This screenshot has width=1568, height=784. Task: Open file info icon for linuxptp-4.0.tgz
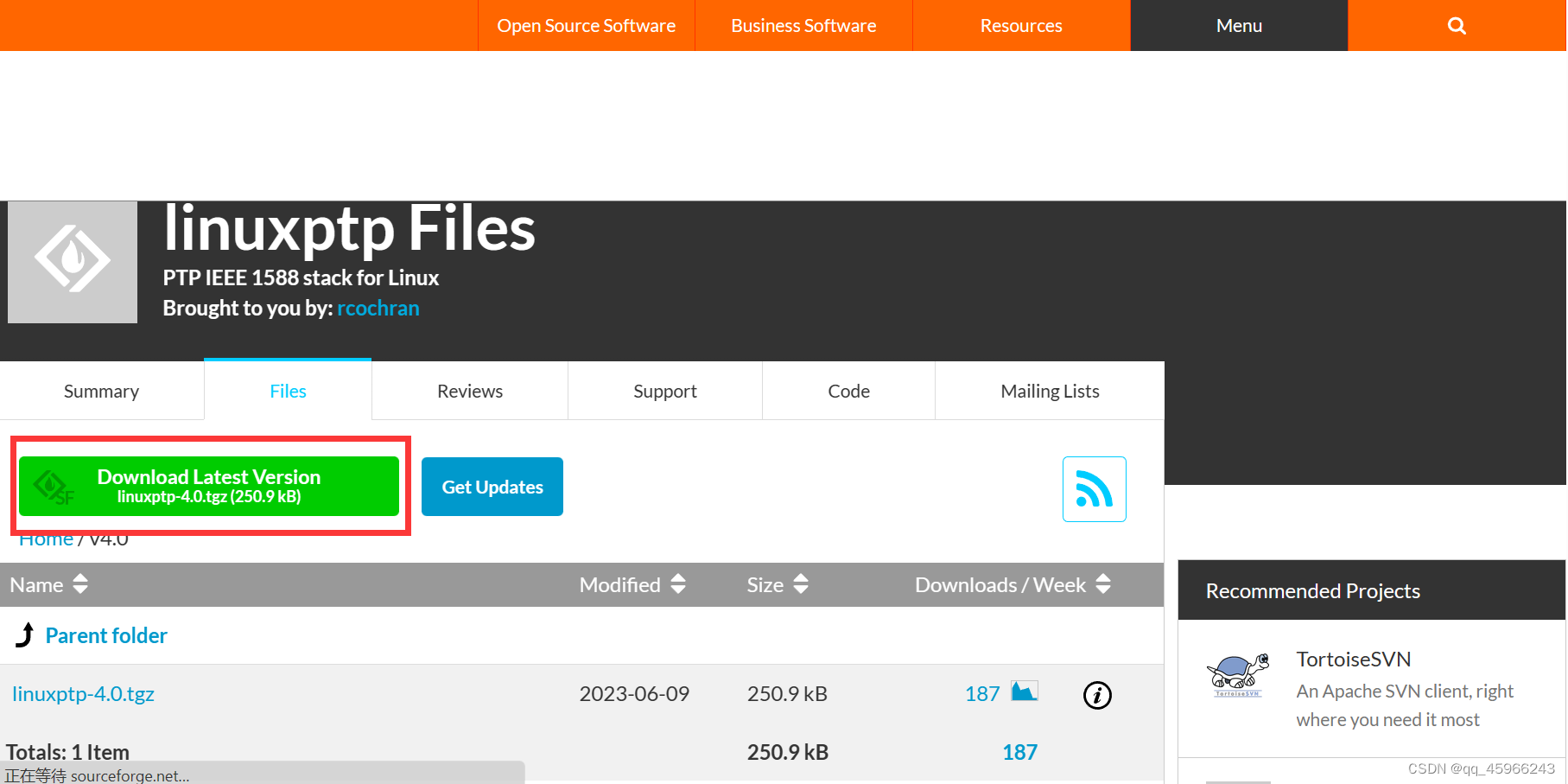(1097, 695)
